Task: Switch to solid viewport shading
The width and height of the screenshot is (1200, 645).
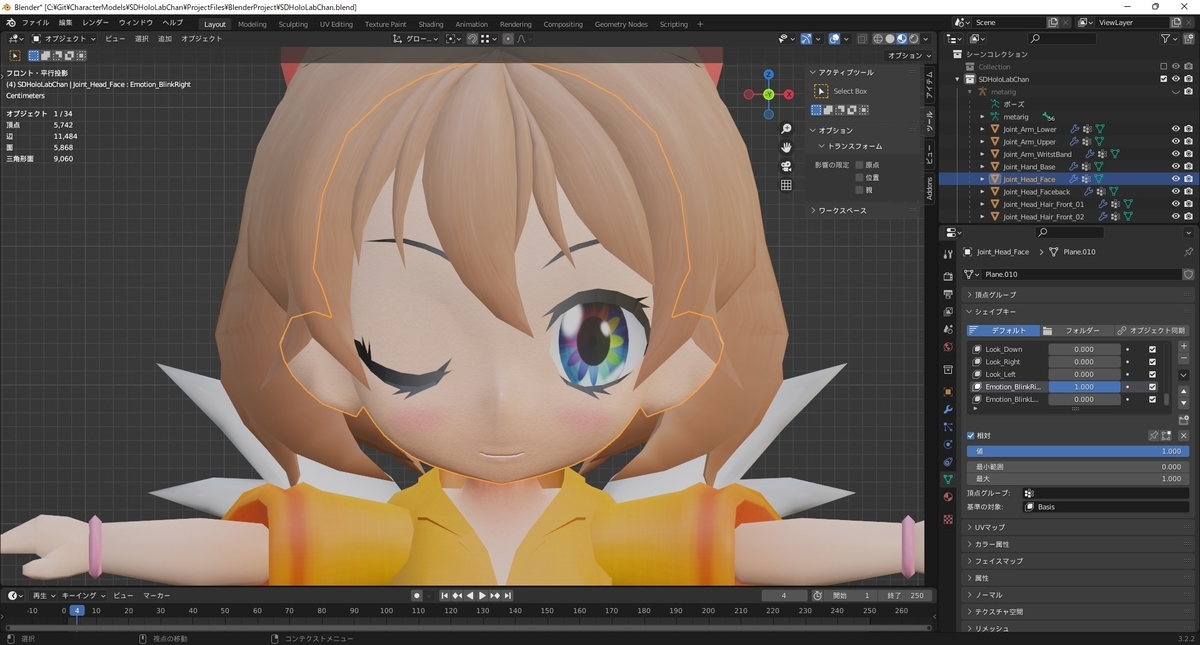Action: tap(890, 38)
